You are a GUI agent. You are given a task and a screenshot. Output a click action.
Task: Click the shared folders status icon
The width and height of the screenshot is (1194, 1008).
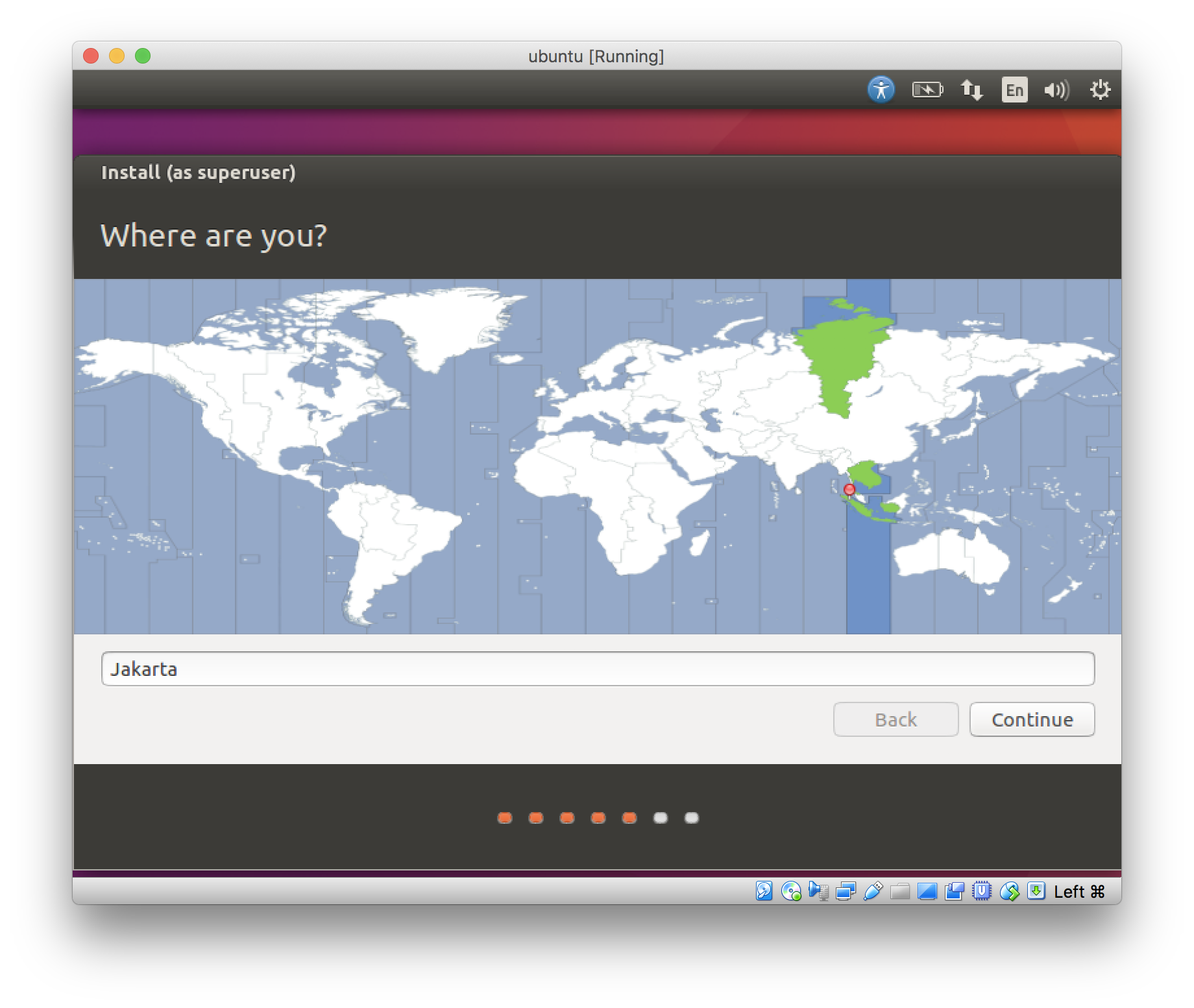pyautogui.click(x=900, y=891)
